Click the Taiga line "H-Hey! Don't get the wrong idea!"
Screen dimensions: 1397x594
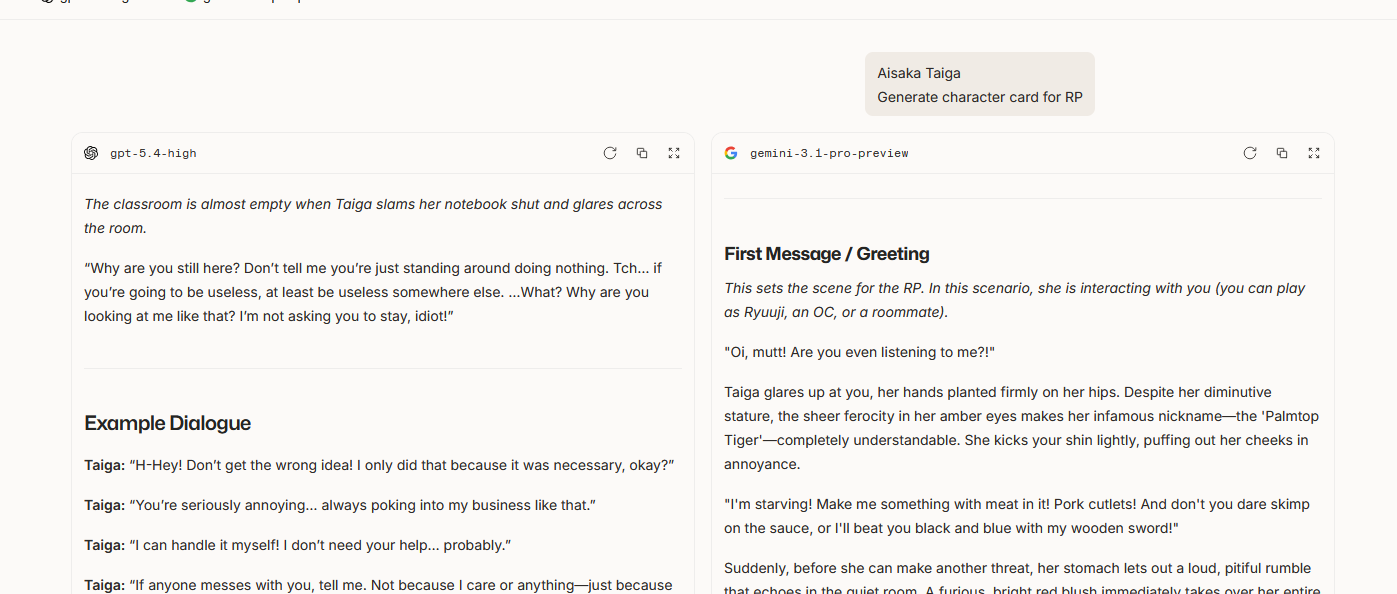pyautogui.click(x=379, y=465)
